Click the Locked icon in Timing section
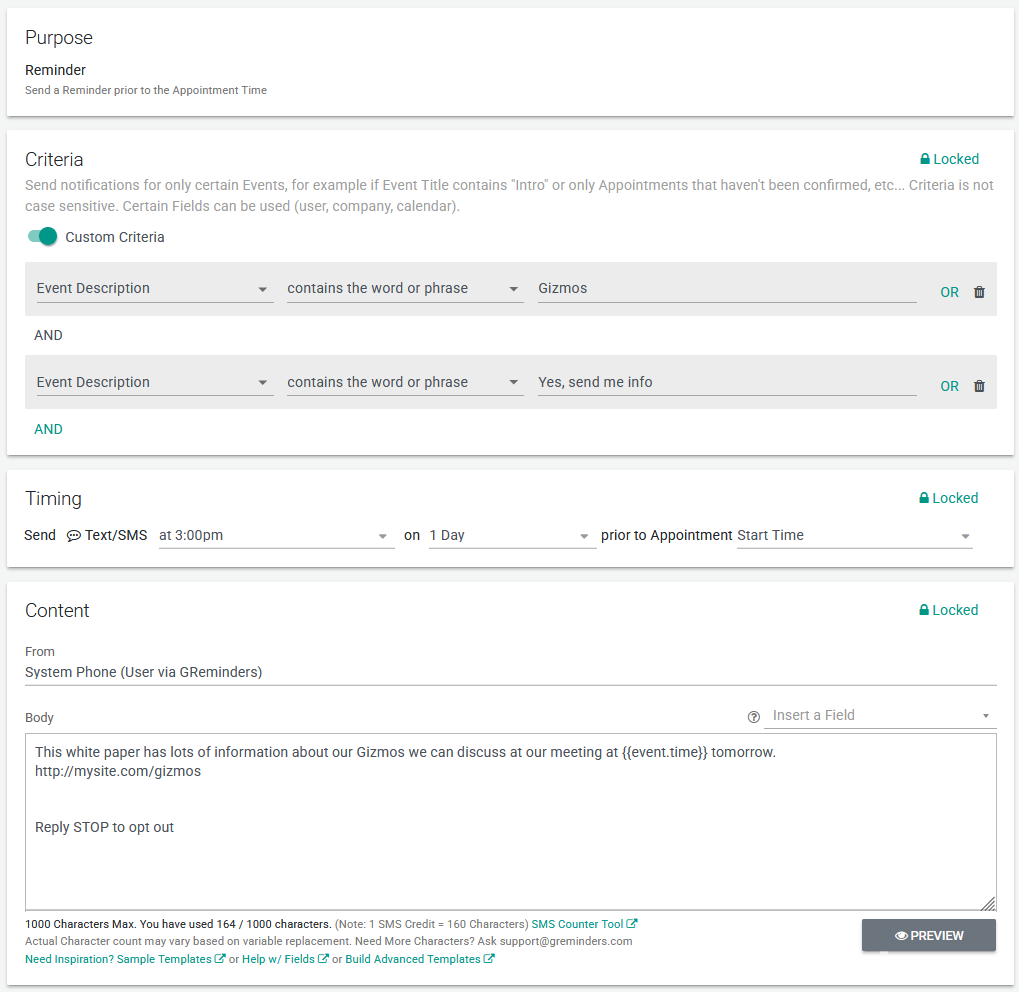Viewport: 1019px width, 992px height. pos(925,498)
